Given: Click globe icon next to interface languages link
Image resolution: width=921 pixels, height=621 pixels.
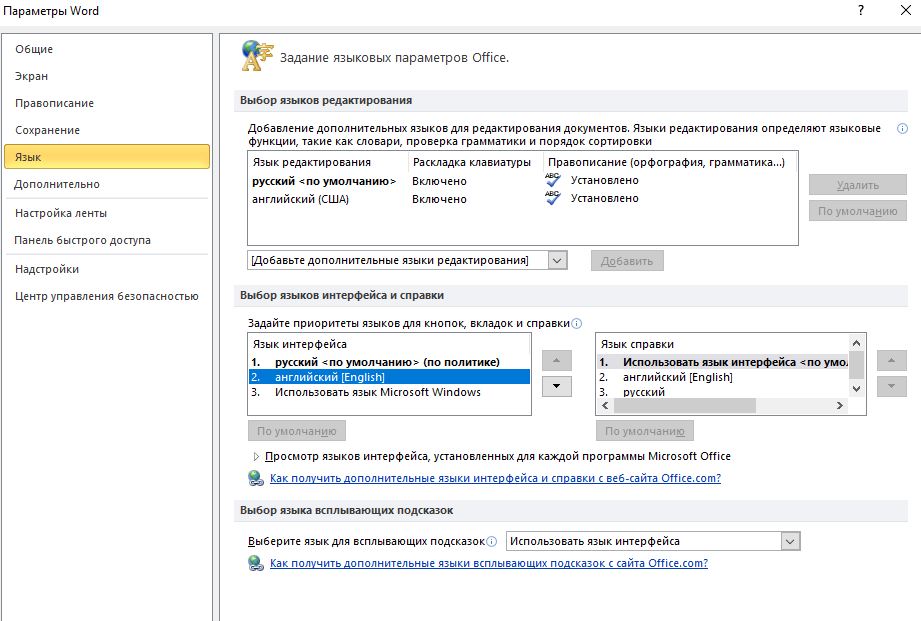Looking at the screenshot, I should pyautogui.click(x=256, y=478).
